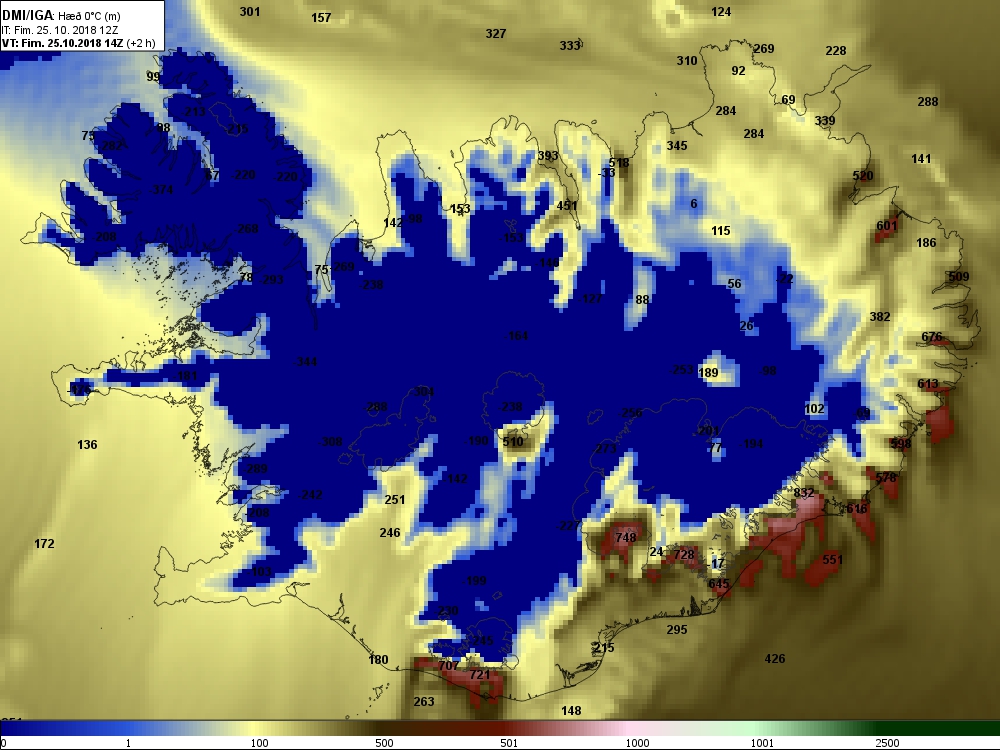Click the legend label '1000'
The width and height of the screenshot is (1000, 750).
pos(637,743)
